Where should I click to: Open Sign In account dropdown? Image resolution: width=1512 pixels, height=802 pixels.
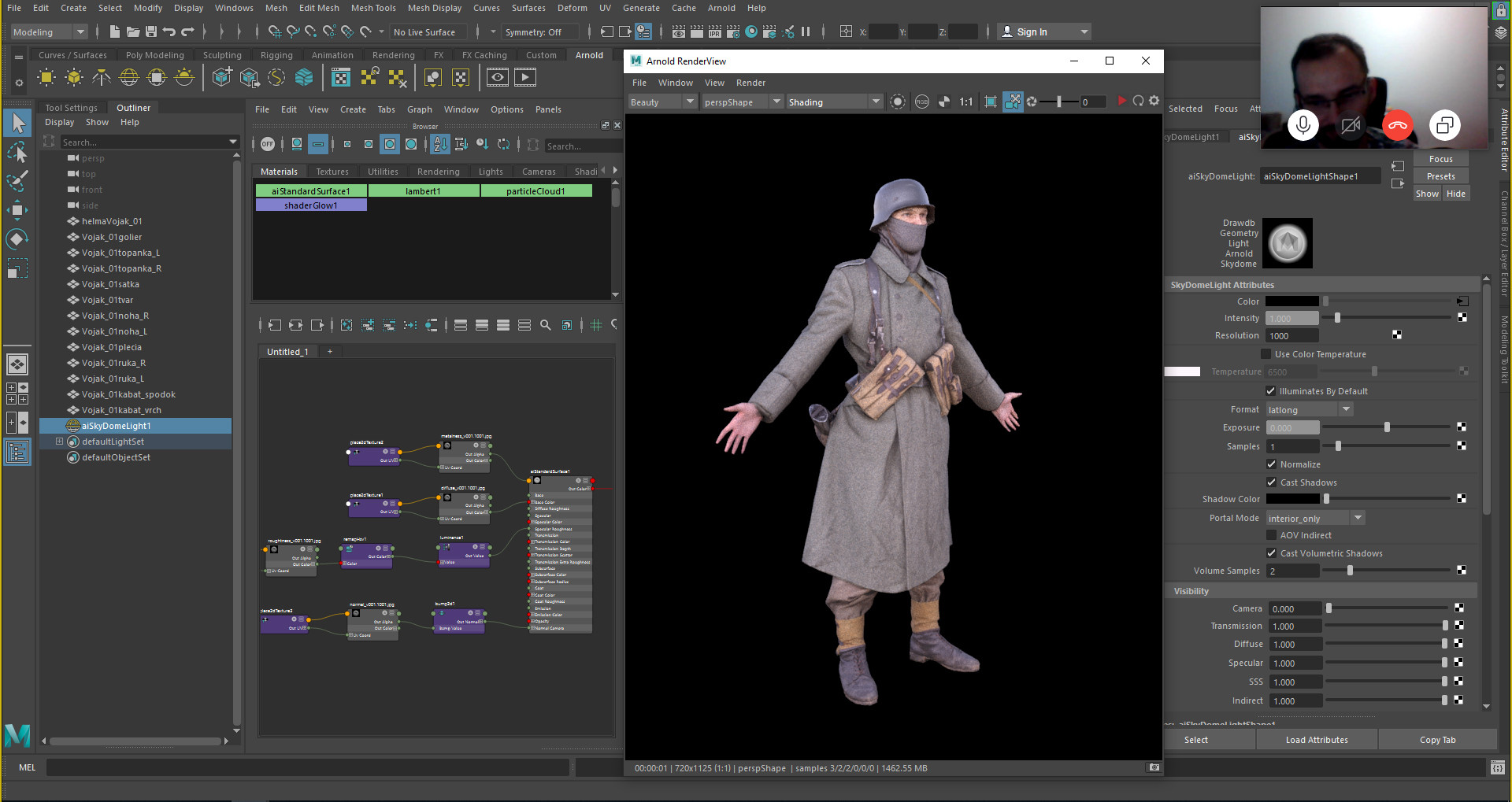(1044, 31)
